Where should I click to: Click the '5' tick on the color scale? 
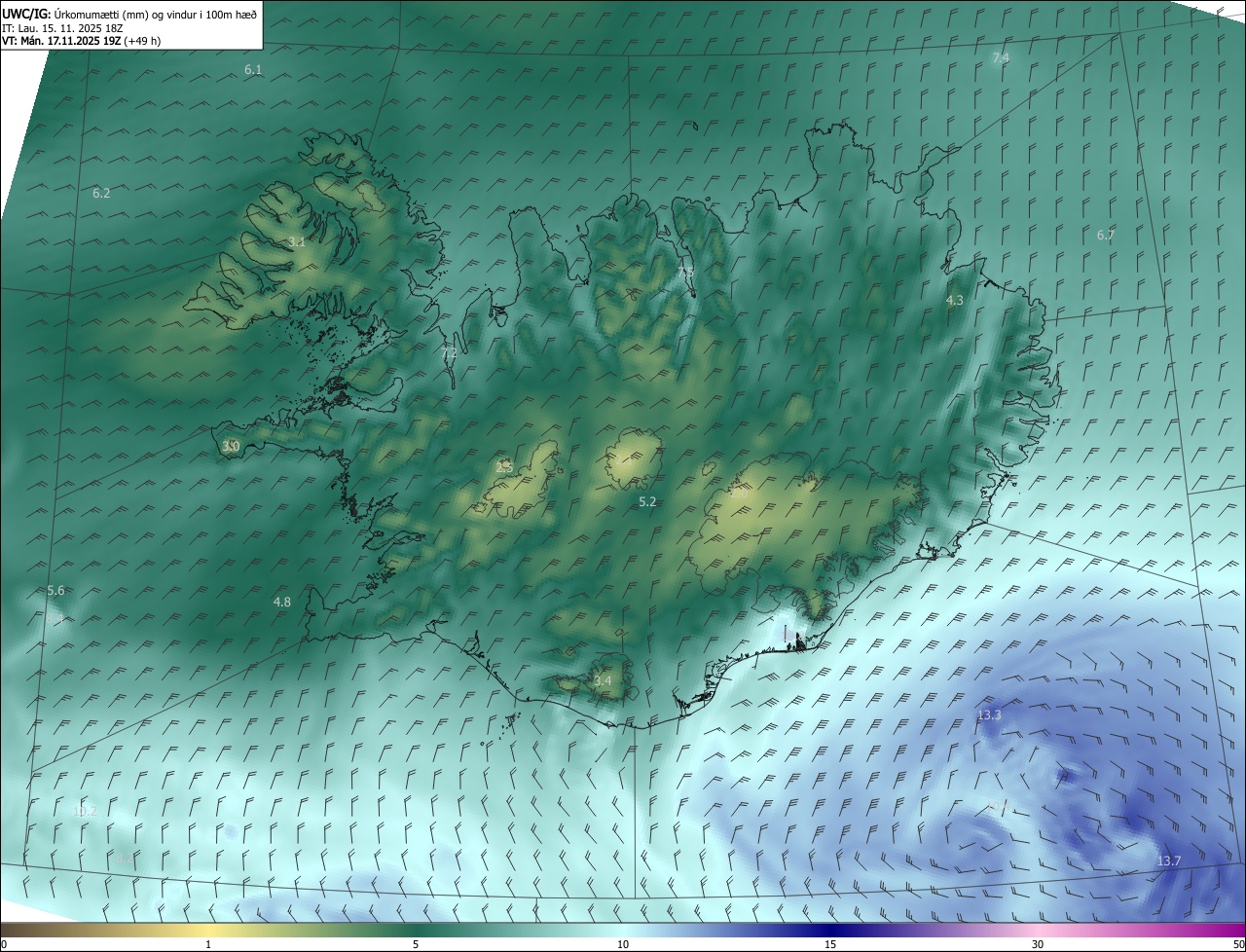coord(416,945)
